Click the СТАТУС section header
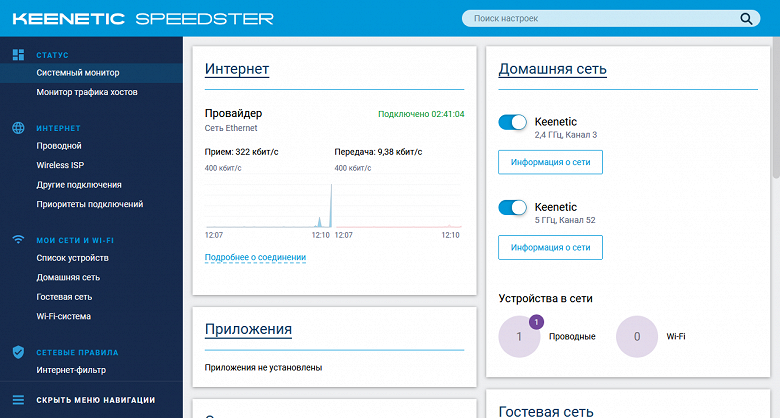 (x=52, y=55)
